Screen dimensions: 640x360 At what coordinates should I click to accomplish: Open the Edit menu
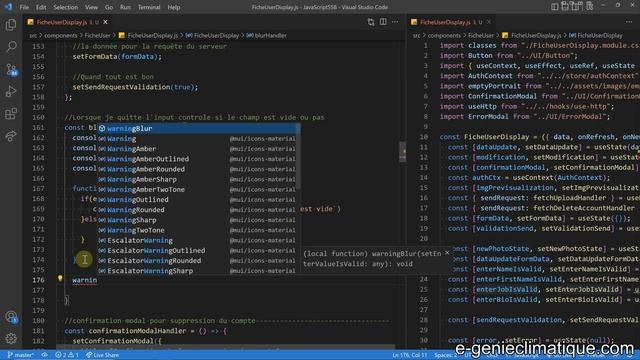coord(41,7)
